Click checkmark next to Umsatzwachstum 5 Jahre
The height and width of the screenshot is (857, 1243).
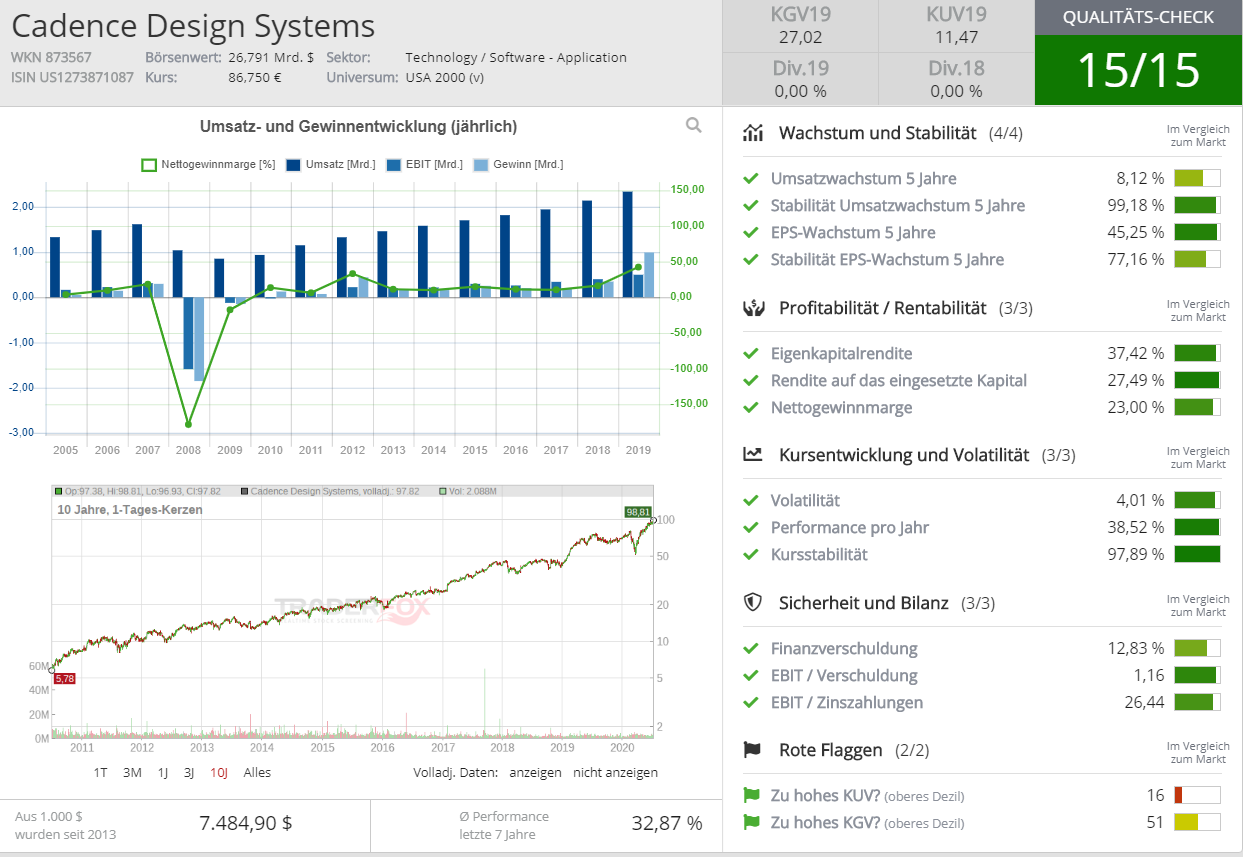click(x=751, y=179)
